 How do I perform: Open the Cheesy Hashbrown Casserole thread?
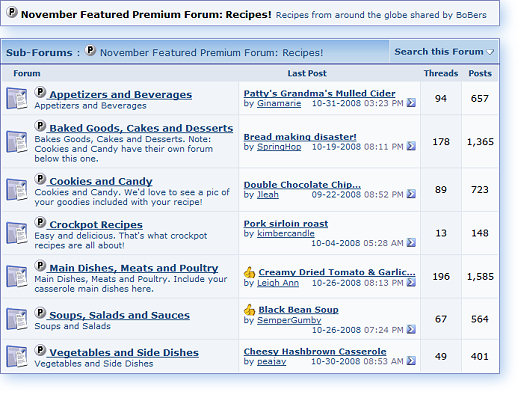[315, 352]
